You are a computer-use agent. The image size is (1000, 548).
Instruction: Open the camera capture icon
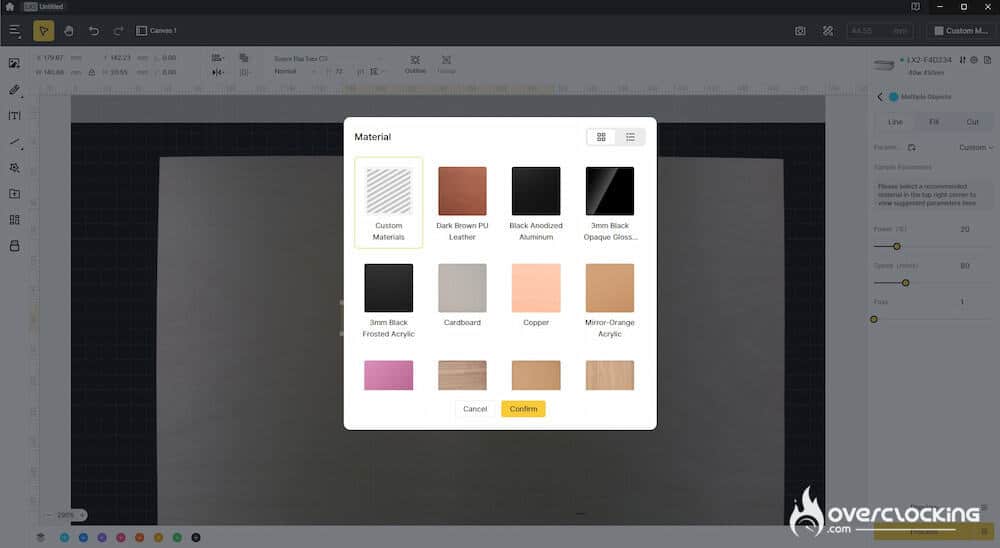[800, 31]
